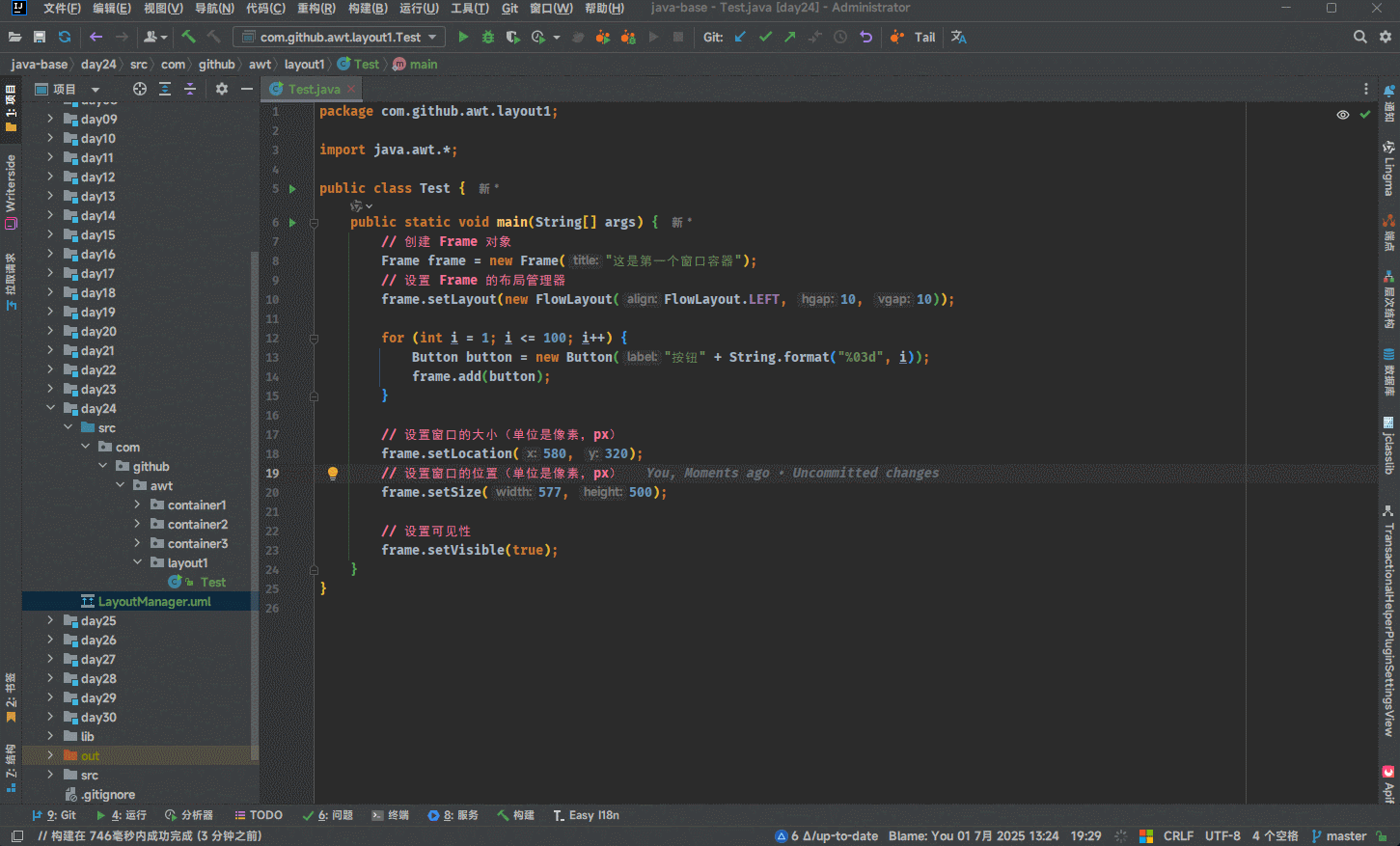Click the locate-in-project target icon
Image resolution: width=1400 pixels, height=846 pixels.
(x=140, y=89)
